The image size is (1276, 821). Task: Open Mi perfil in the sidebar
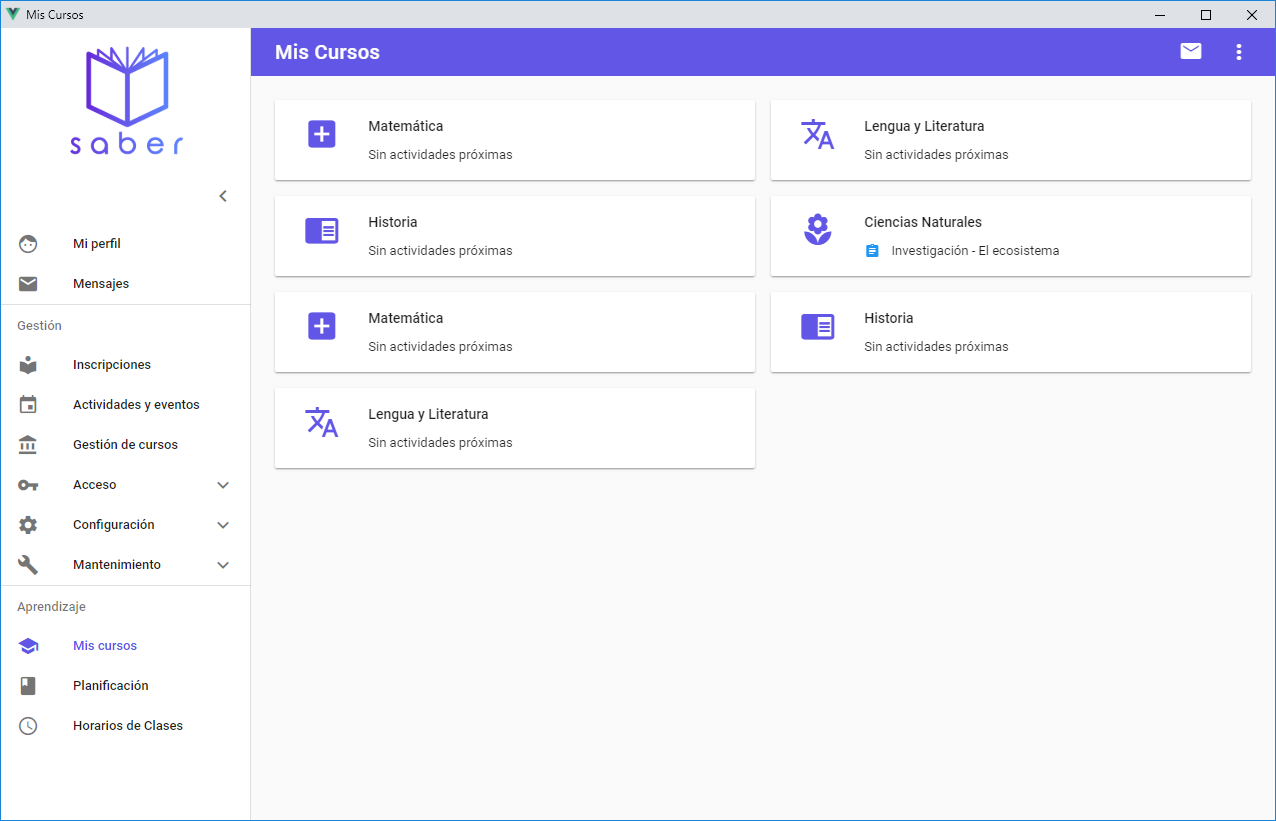(x=125, y=244)
